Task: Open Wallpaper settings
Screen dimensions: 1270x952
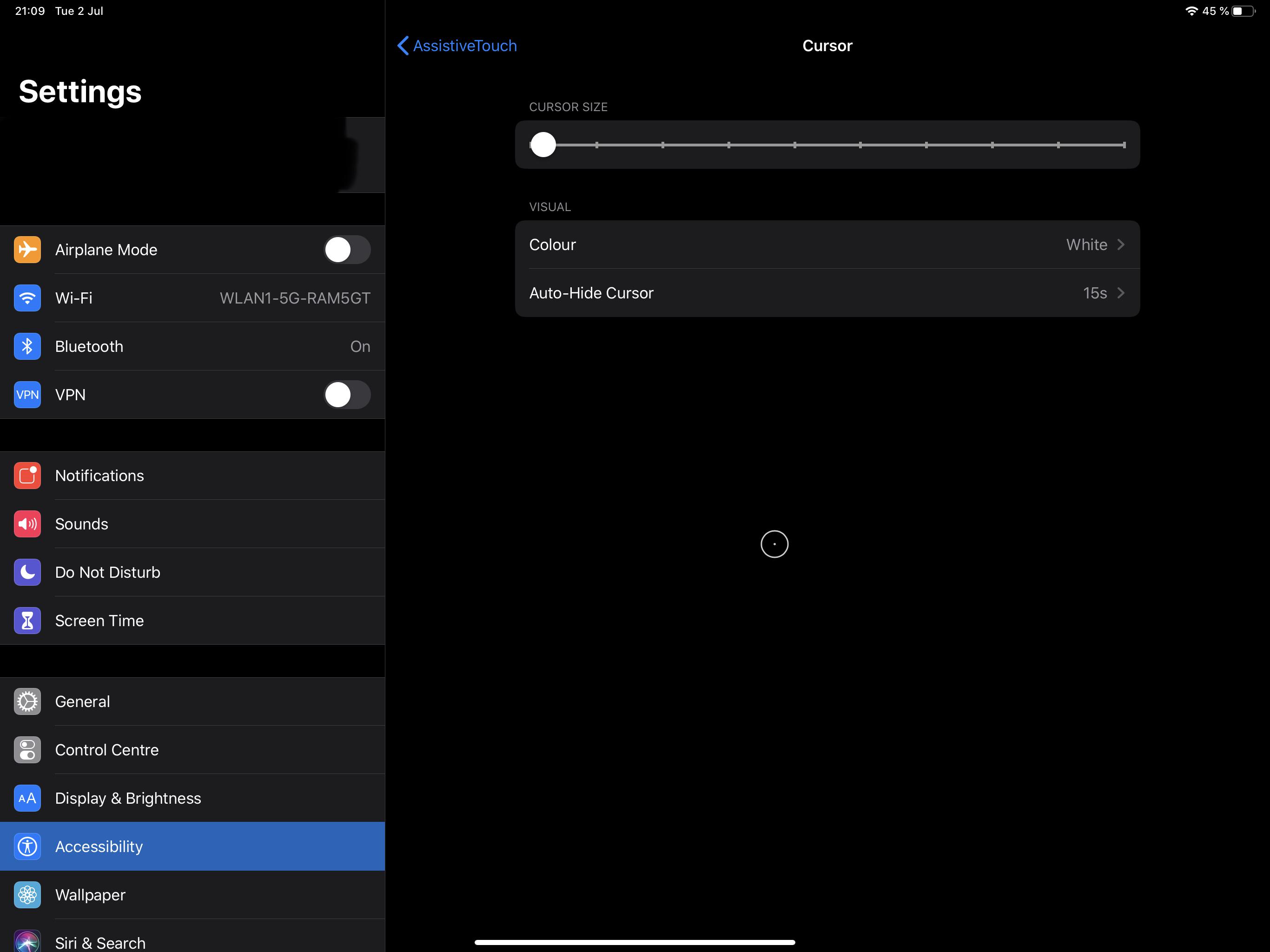Action: [192, 894]
